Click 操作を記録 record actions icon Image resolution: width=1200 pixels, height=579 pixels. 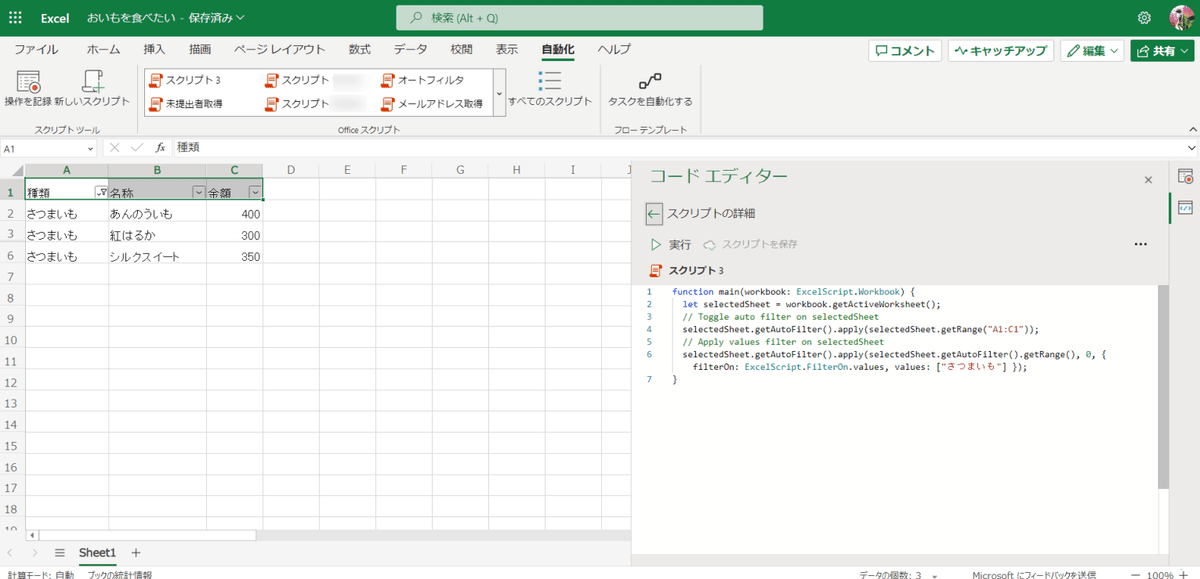pos(28,82)
